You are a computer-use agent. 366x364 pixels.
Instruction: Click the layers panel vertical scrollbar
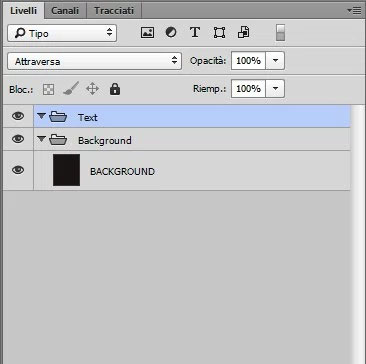358,233
